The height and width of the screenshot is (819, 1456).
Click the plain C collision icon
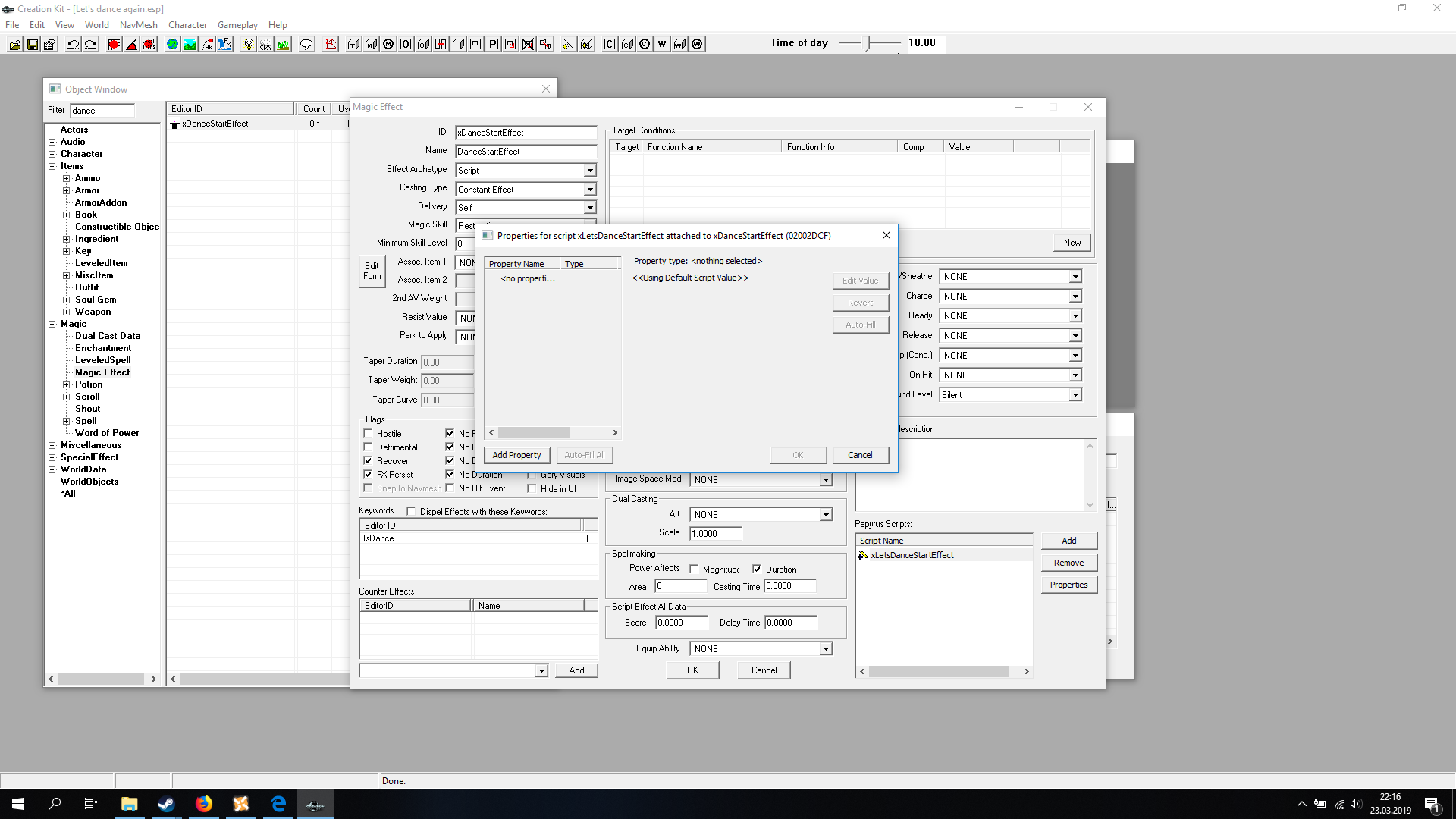point(610,44)
